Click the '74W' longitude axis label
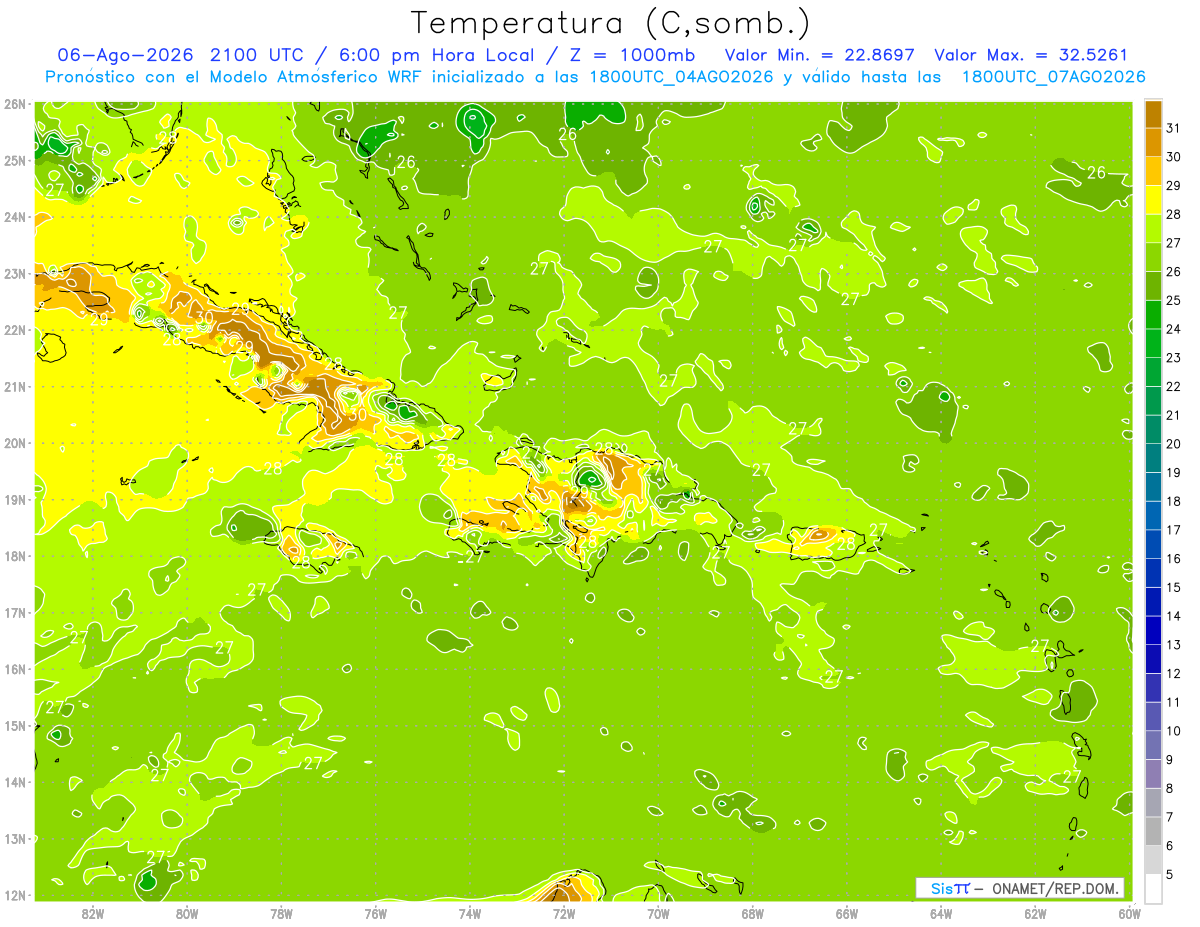The width and height of the screenshot is (1200, 927). [469, 913]
